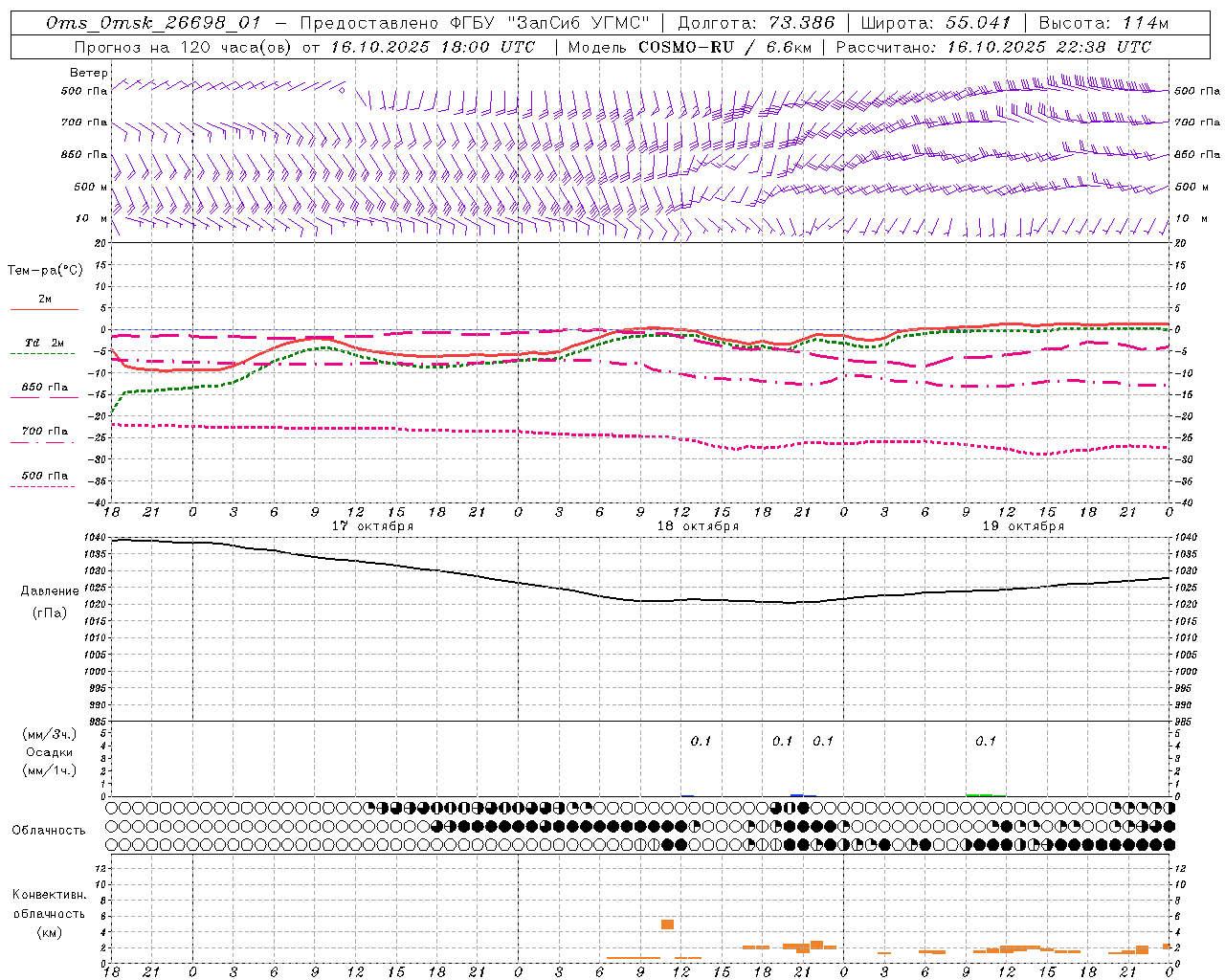The height and width of the screenshot is (980, 1225).
Task: Click the Осадки precipitation label
Action: (50, 752)
